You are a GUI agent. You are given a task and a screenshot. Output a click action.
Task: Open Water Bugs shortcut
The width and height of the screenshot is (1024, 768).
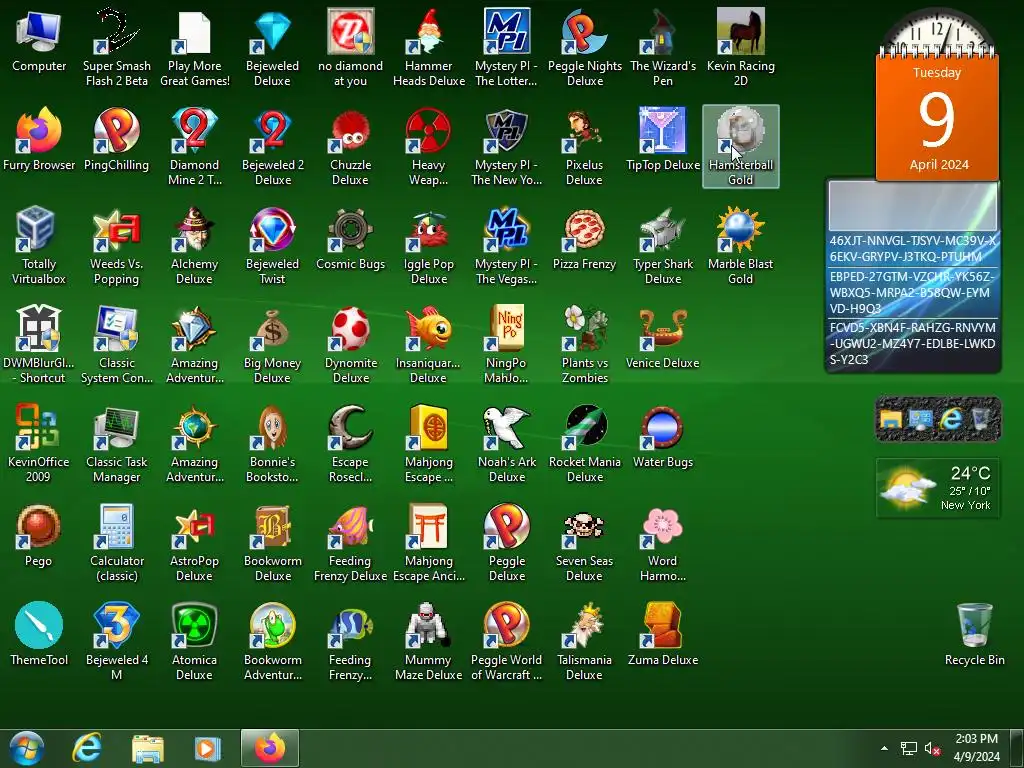(x=663, y=436)
